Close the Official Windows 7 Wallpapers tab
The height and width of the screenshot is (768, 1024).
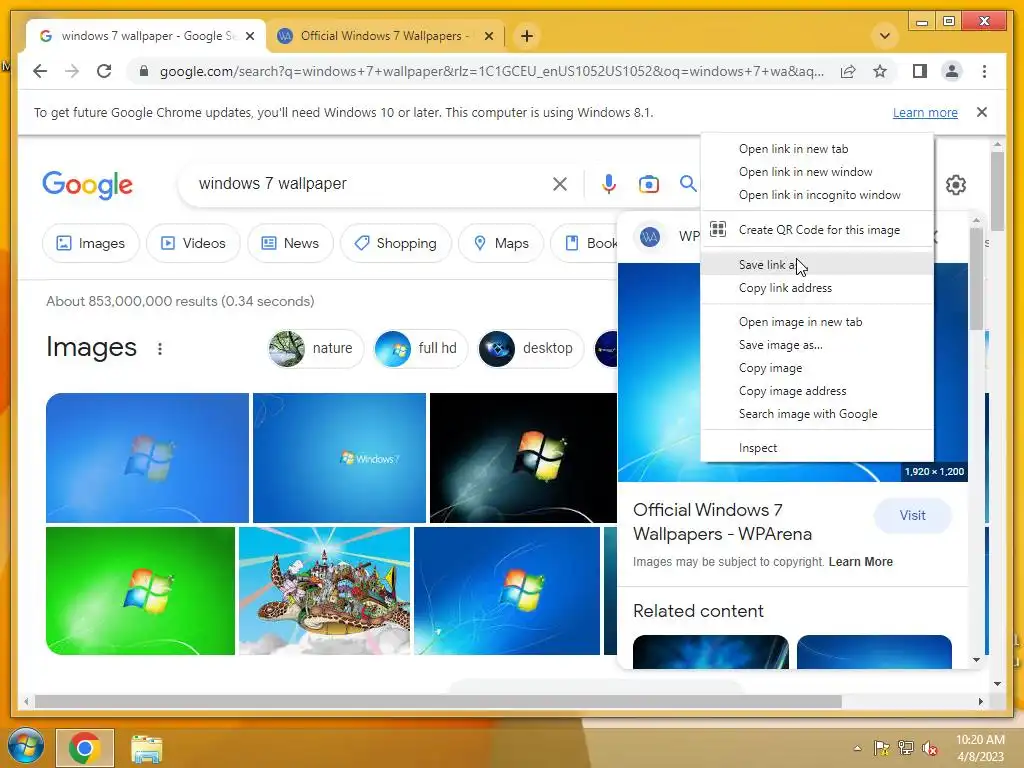click(x=488, y=36)
